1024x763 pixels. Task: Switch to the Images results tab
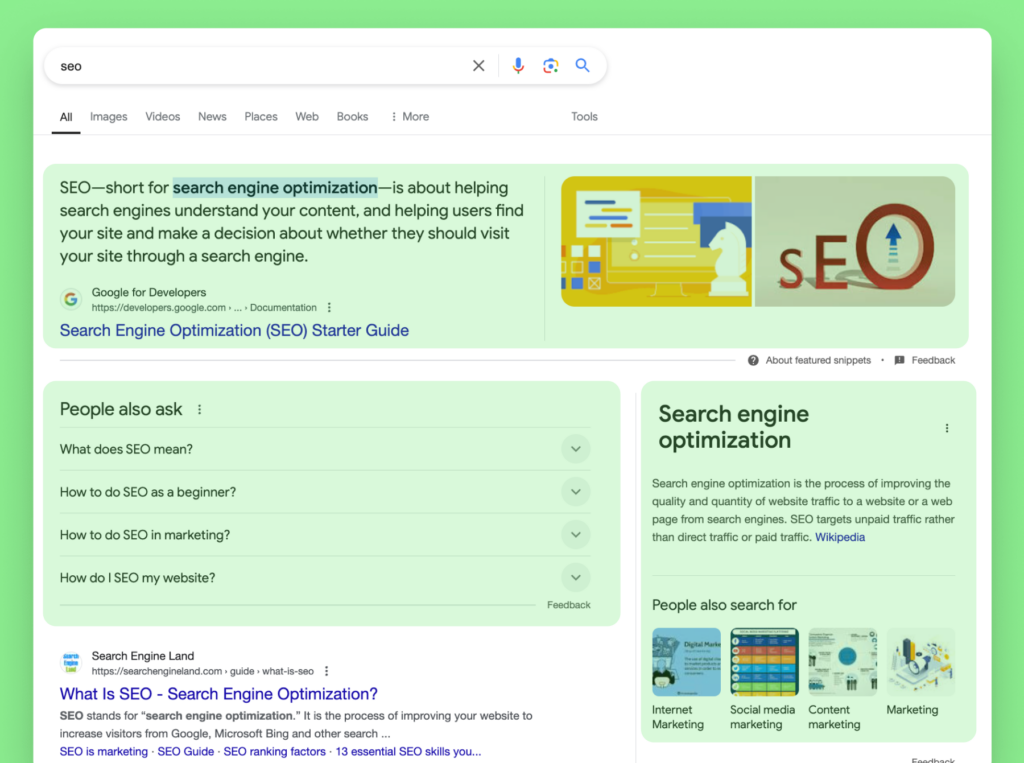pyautogui.click(x=108, y=116)
